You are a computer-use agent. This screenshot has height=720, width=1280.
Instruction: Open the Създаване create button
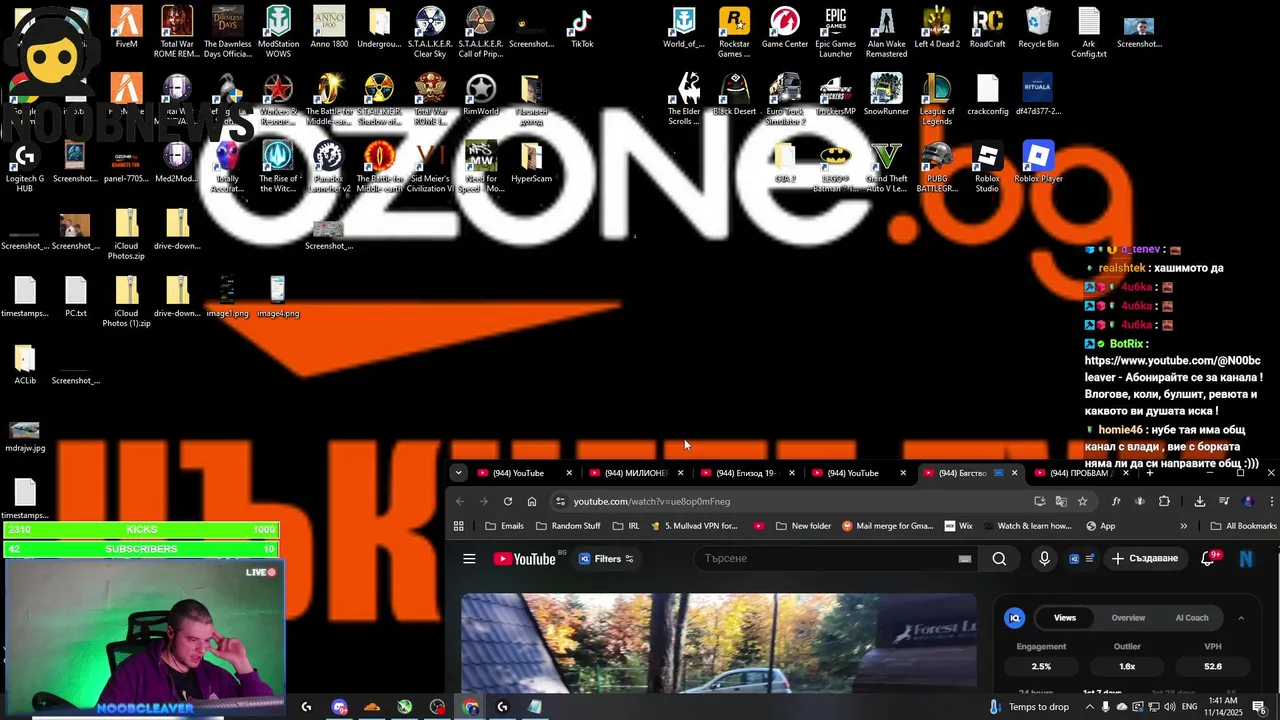click(1147, 558)
